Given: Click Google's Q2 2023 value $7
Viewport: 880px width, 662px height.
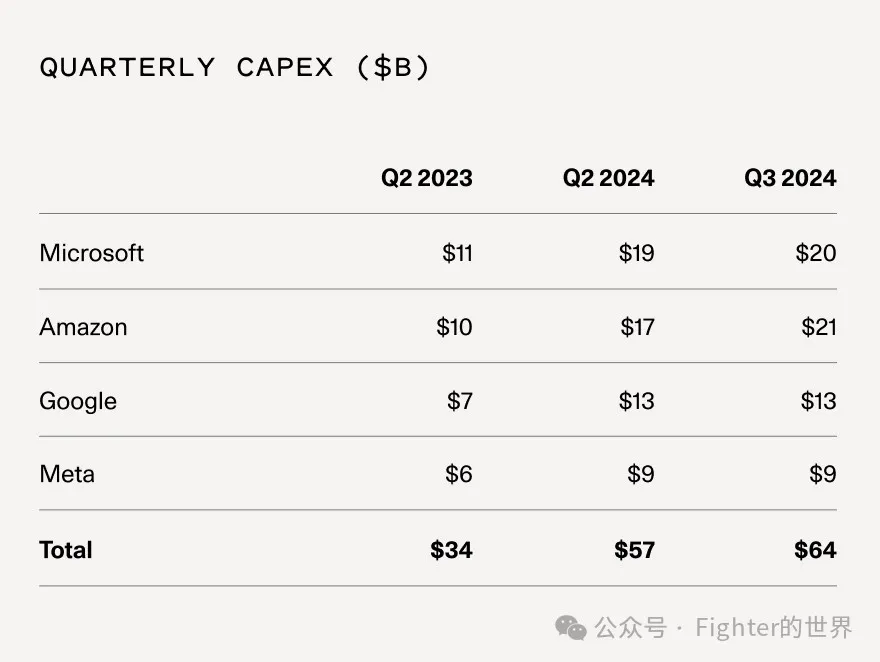Looking at the screenshot, I should pos(460,401).
